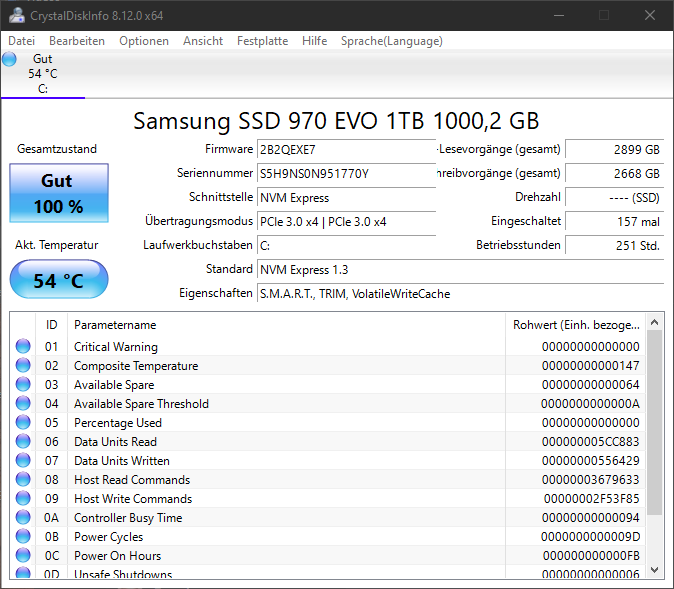Click status orb of Controller Busy Time row
The image size is (674, 589).
23,517
